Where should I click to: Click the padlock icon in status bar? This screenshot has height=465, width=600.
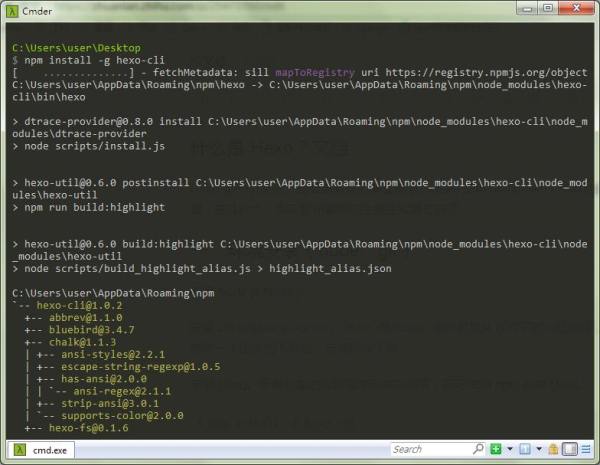click(553, 449)
